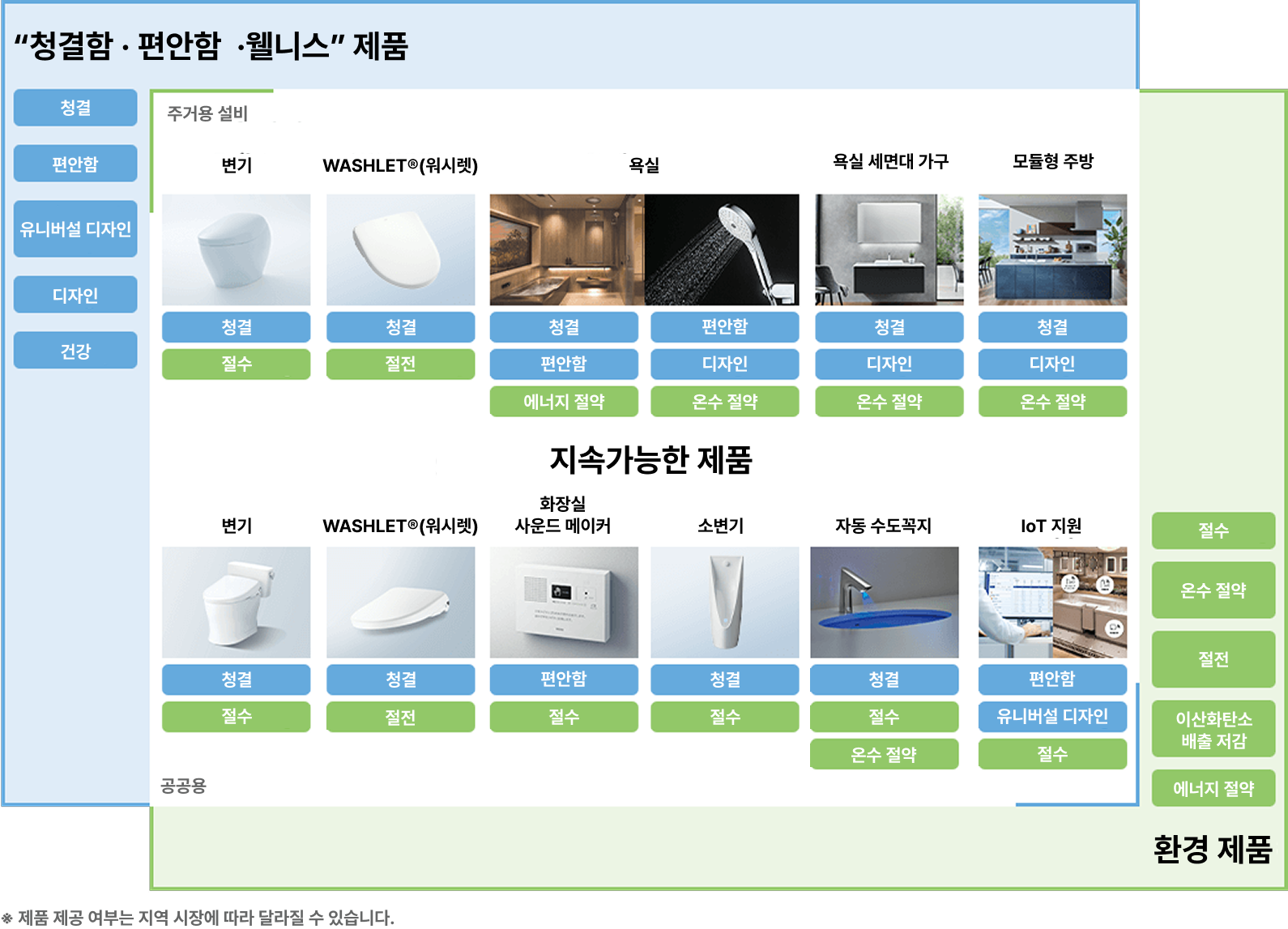The image size is (1288, 929).
Task: Select the 모듈형 주방 kitchen image
Action: tap(1052, 249)
